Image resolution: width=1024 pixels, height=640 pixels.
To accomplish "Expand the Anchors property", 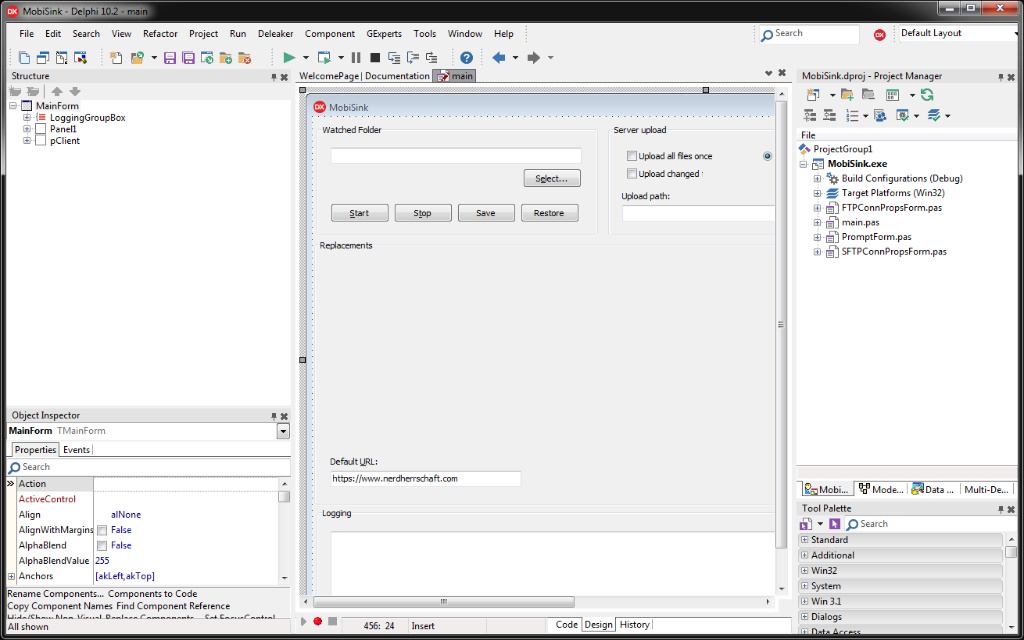I will [x=11, y=576].
